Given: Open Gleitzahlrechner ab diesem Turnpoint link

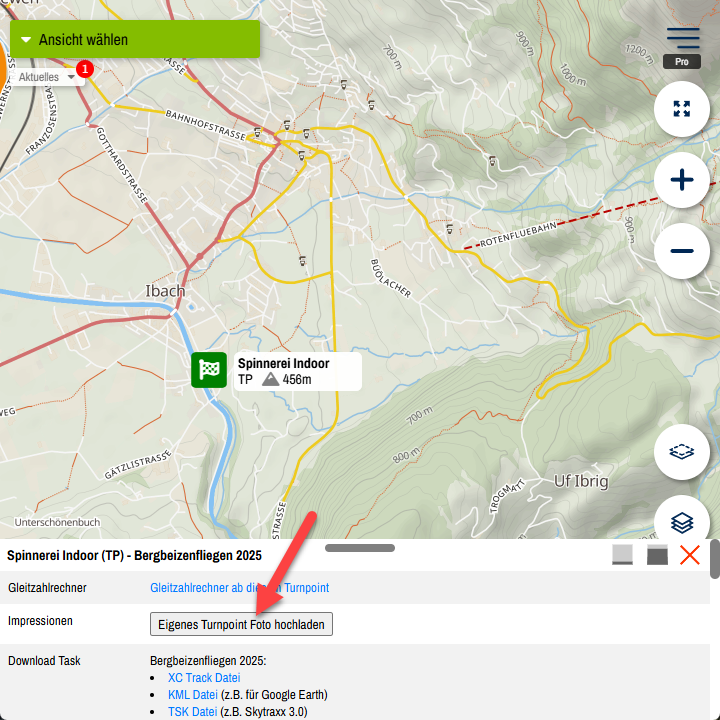Looking at the screenshot, I should pos(239,588).
